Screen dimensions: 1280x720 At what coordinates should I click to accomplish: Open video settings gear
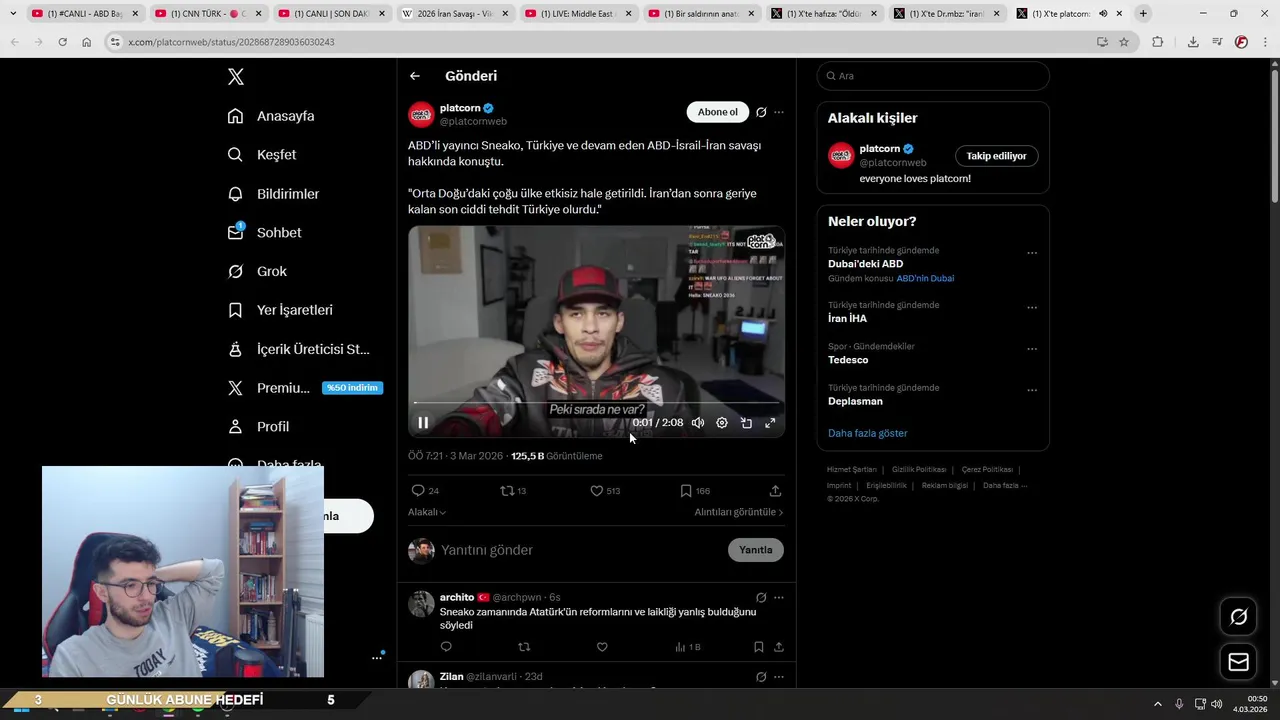(x=722, y=423)
